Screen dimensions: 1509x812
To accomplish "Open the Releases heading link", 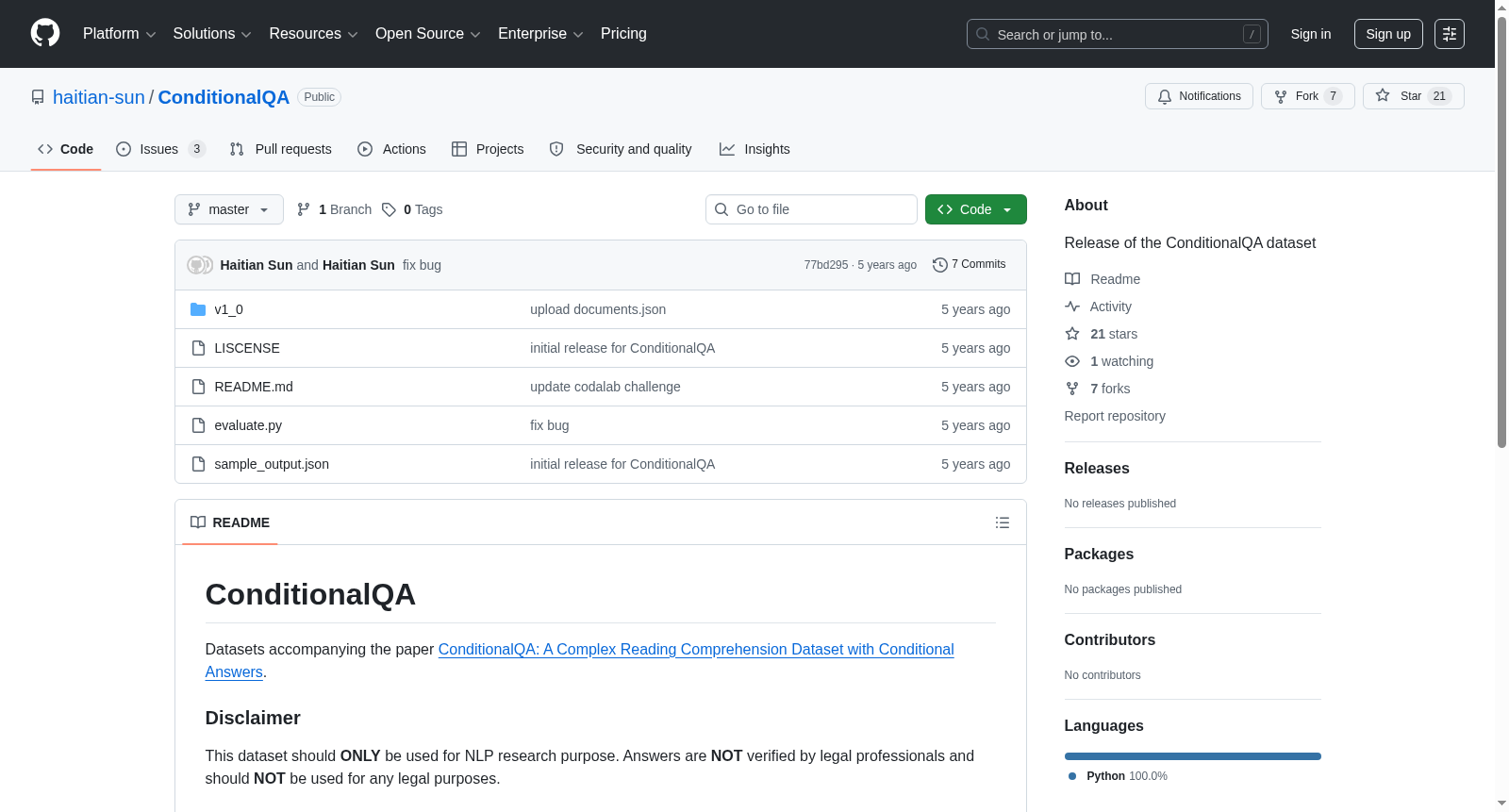I will (x=1097, y=469).
